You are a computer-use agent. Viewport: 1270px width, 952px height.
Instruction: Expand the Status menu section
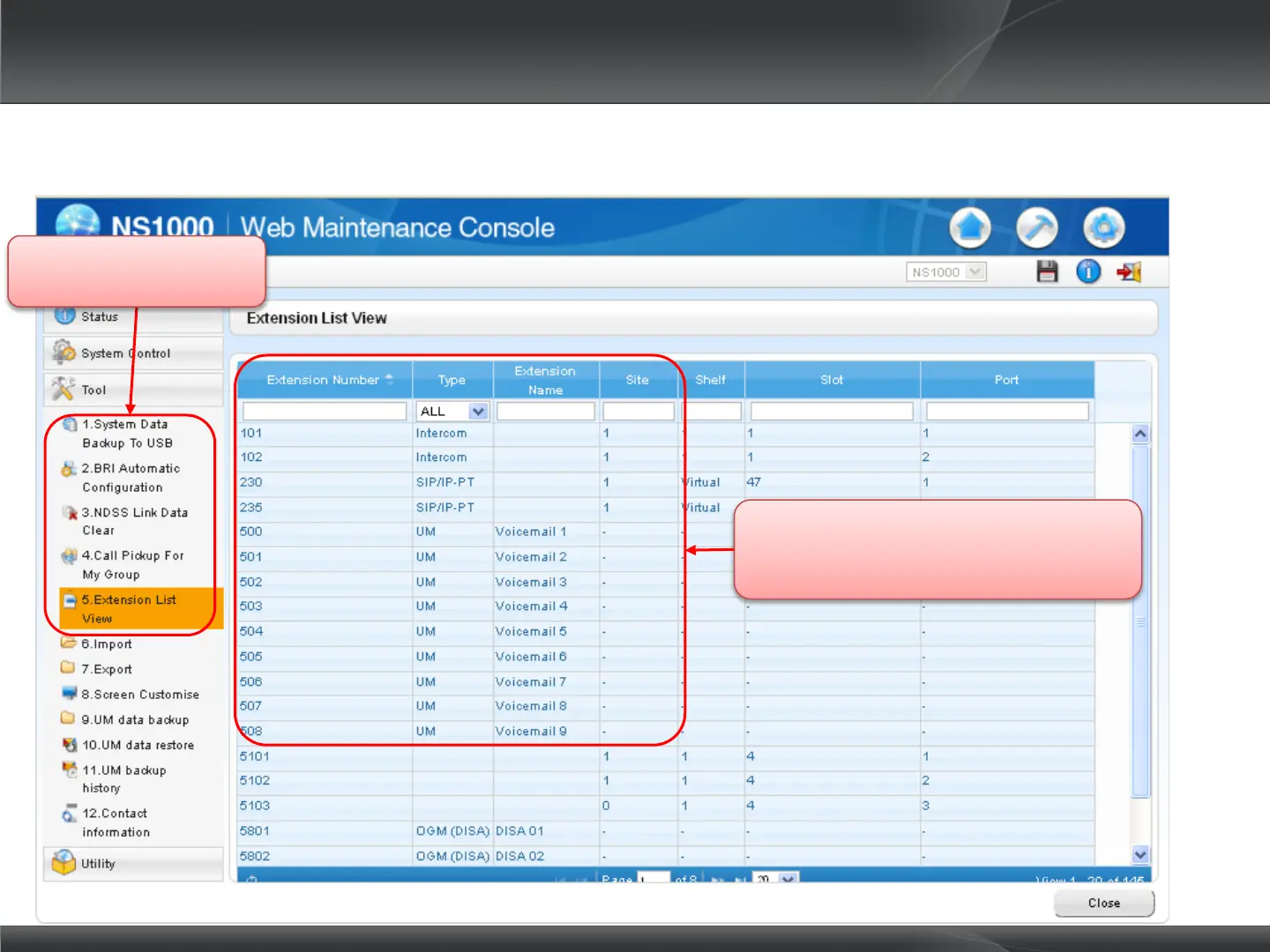pyautogui.click(x=133, y=316)
